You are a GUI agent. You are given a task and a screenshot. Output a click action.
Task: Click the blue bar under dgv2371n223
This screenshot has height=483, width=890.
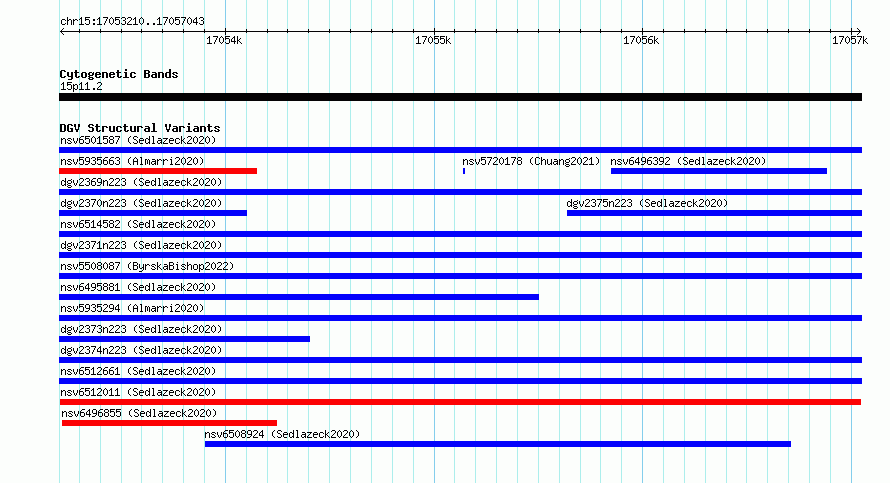tap(460, 255)
